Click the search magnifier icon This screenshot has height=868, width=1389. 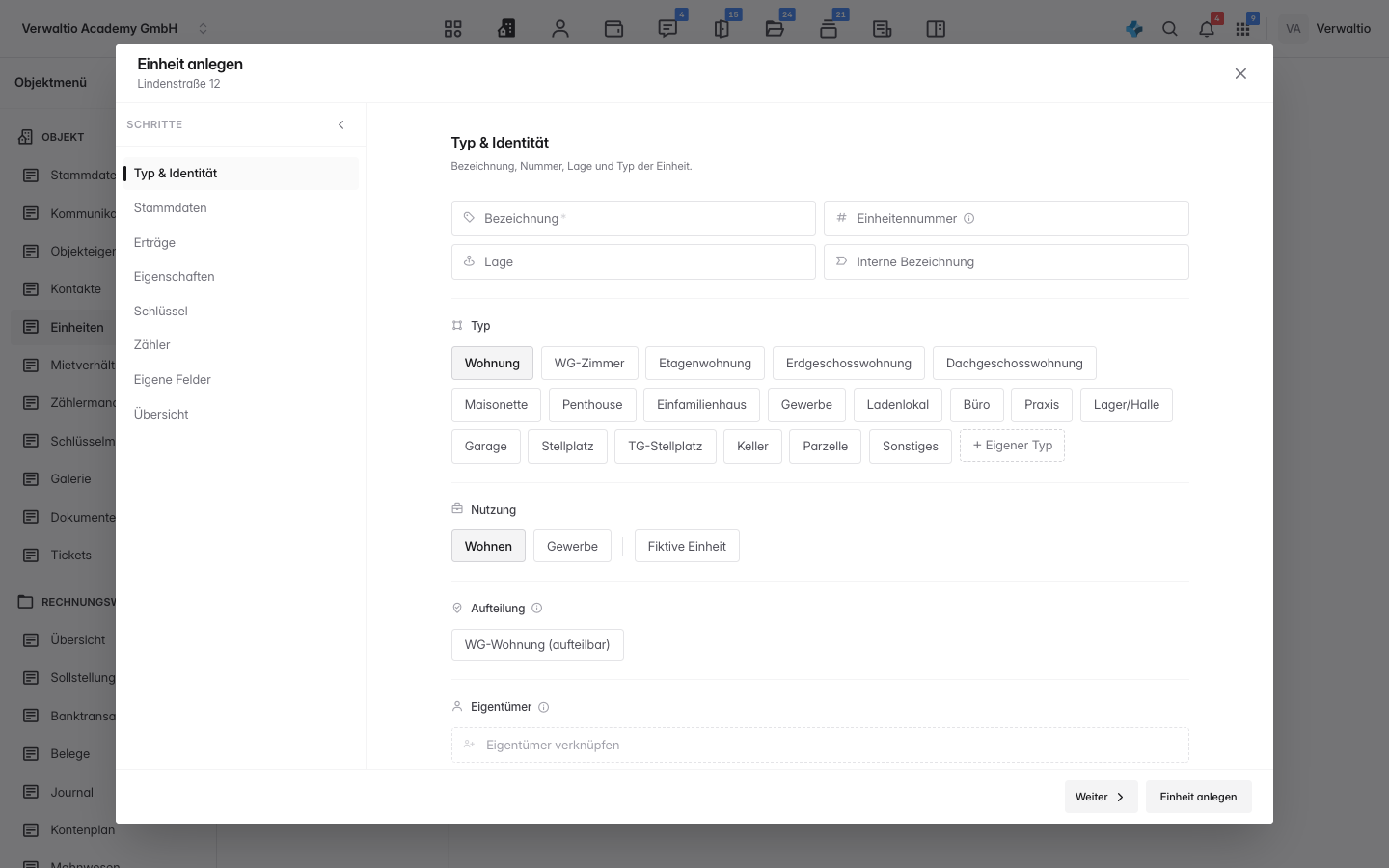(x=1170, y=29)
